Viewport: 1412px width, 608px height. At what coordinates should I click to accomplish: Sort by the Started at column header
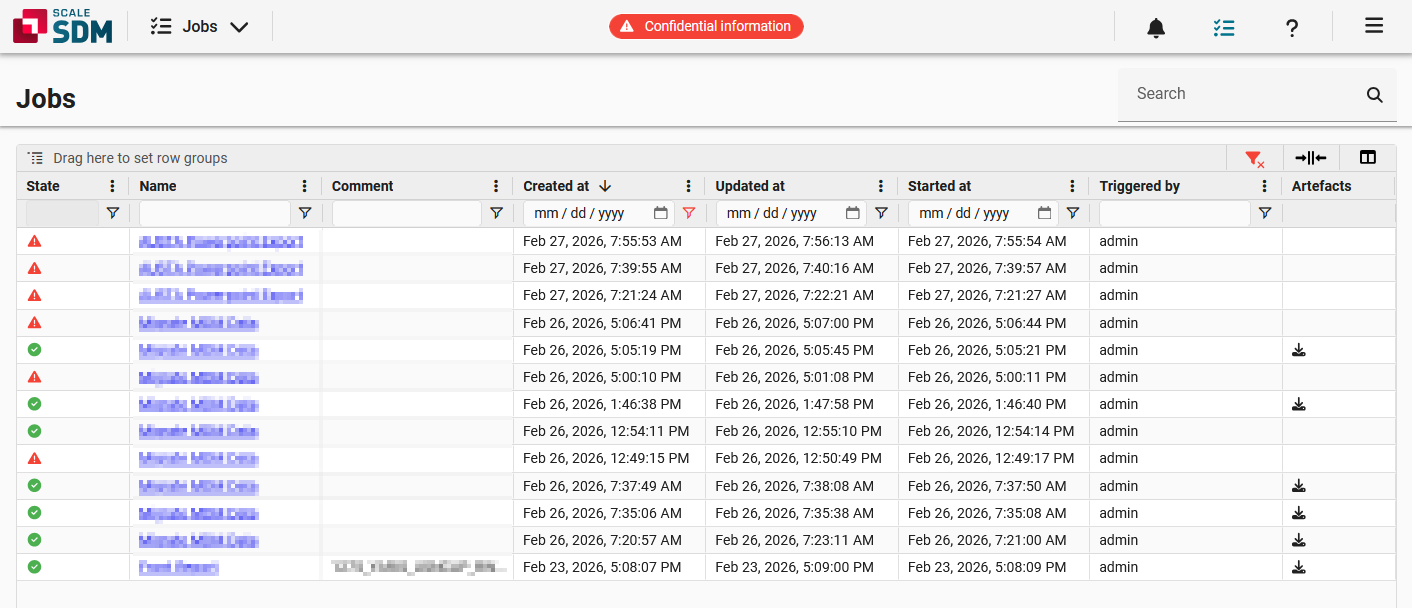pos(939,186)
